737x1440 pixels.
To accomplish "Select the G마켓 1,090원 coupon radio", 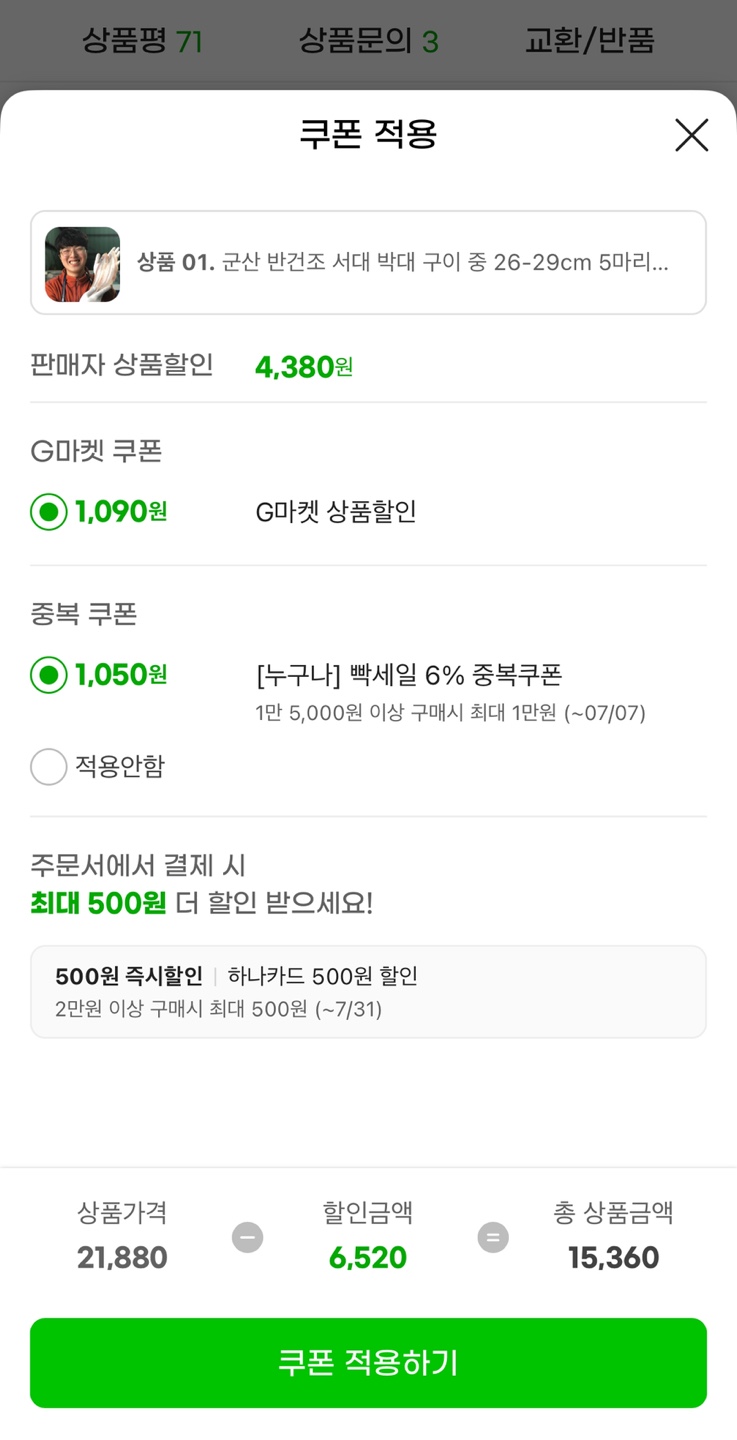I will pyautogui.click(x=49, y=512).
